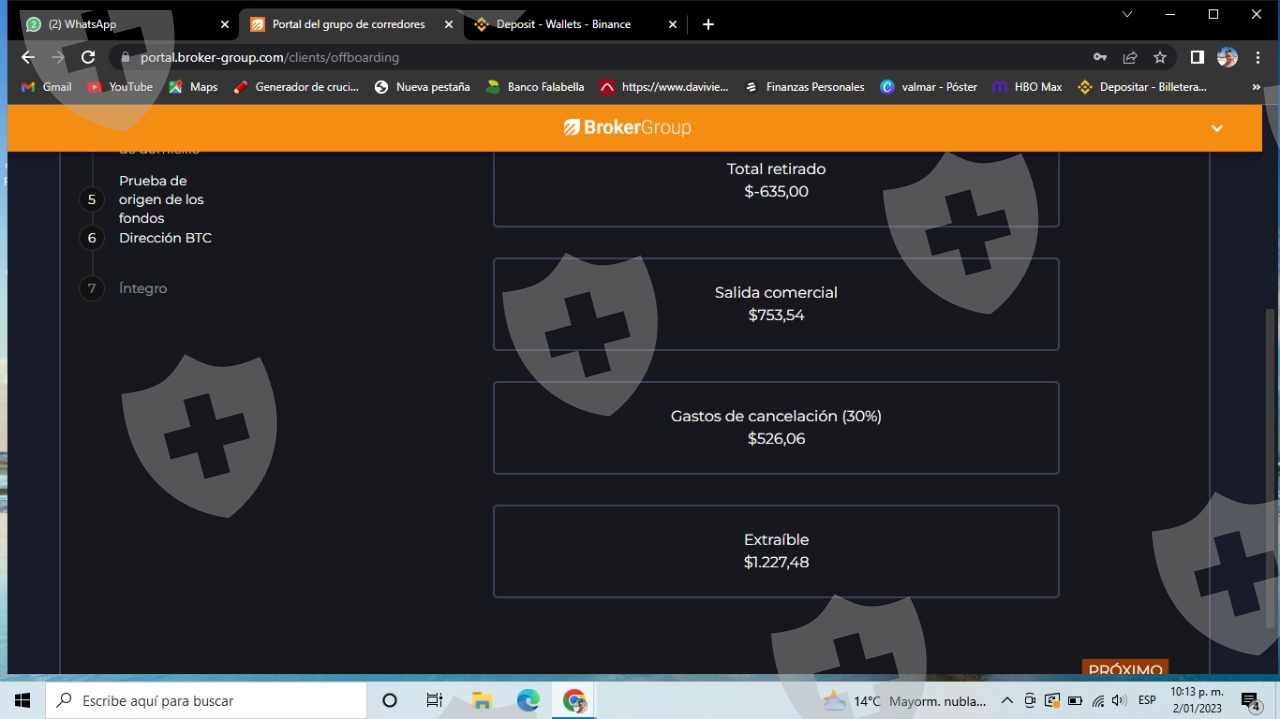Image resolution: width=1280 pixels, height=719 pixels.
Task: Click the address bar URL
Action: [269, 57]
